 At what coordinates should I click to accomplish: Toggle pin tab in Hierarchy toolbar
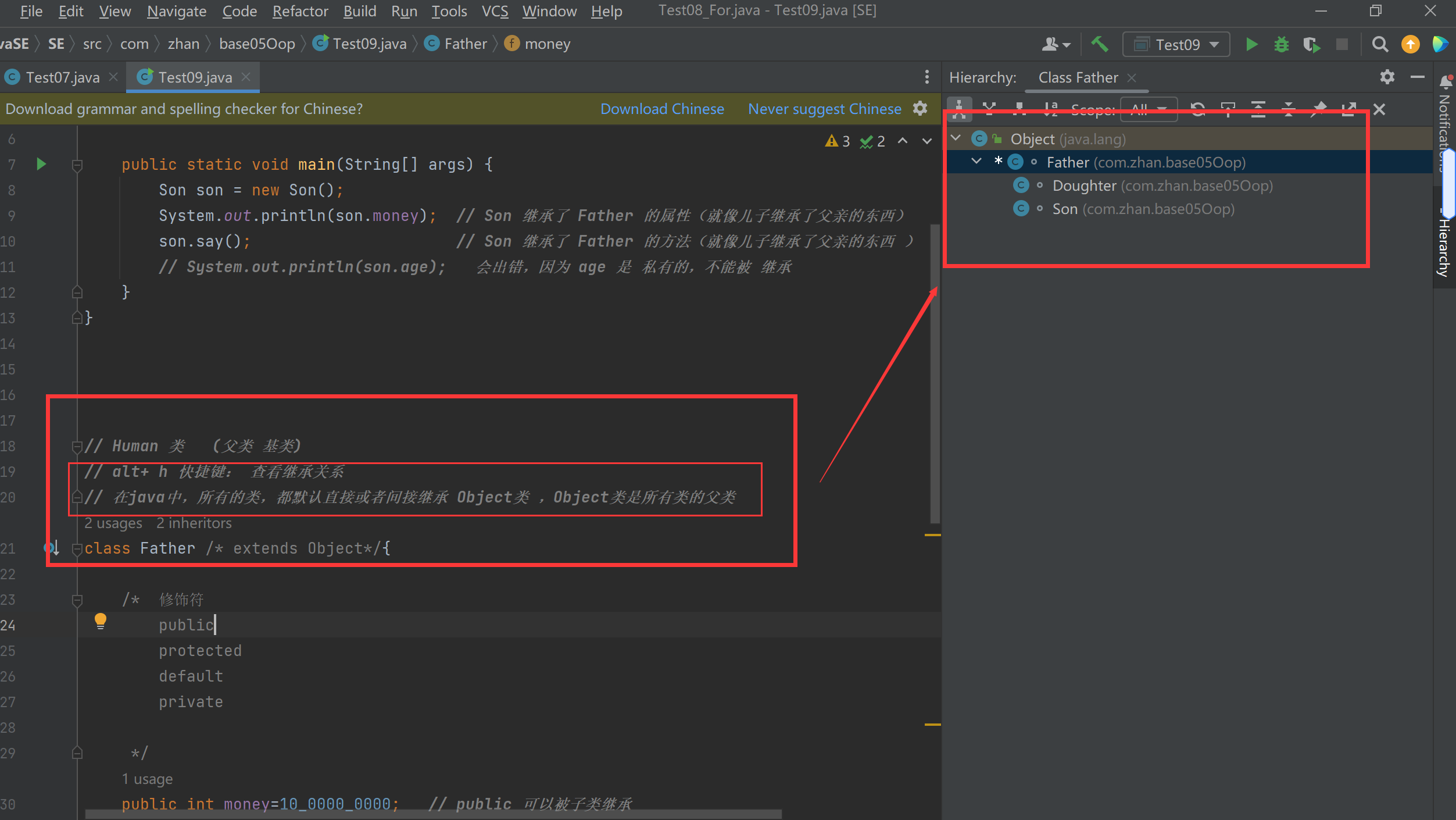[1319, 109]
